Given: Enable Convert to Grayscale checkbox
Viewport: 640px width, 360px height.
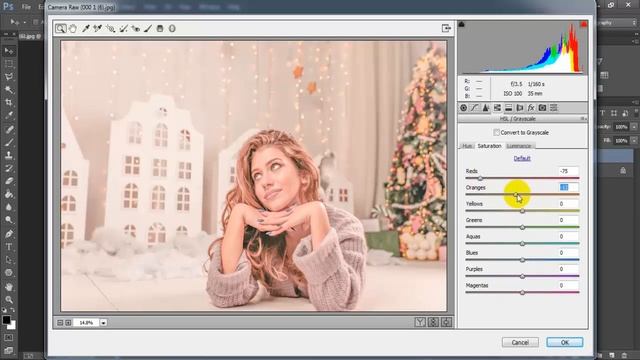Looking at the screenshot, I should pyautogui.click(x=496, y=133).
